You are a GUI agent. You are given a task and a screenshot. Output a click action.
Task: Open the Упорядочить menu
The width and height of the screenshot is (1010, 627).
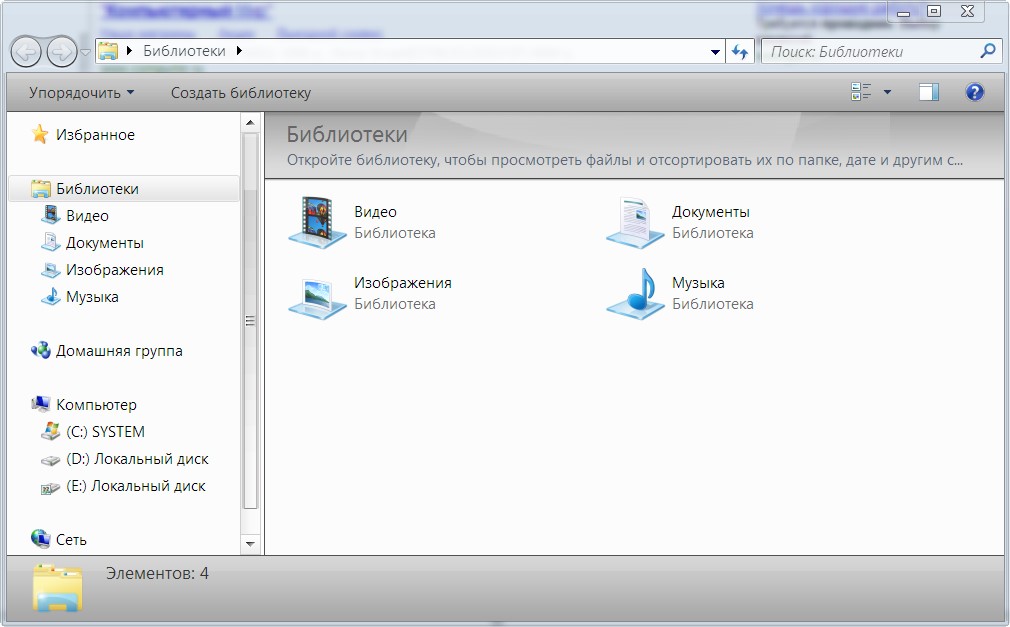81,93
